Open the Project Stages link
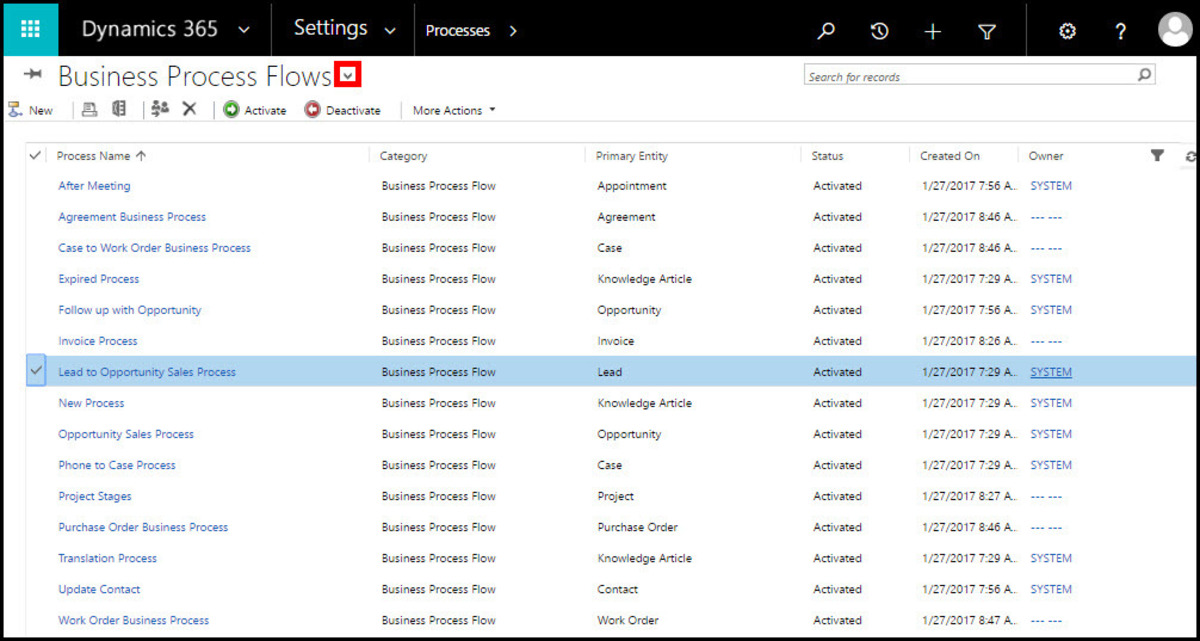 point(95,496)
